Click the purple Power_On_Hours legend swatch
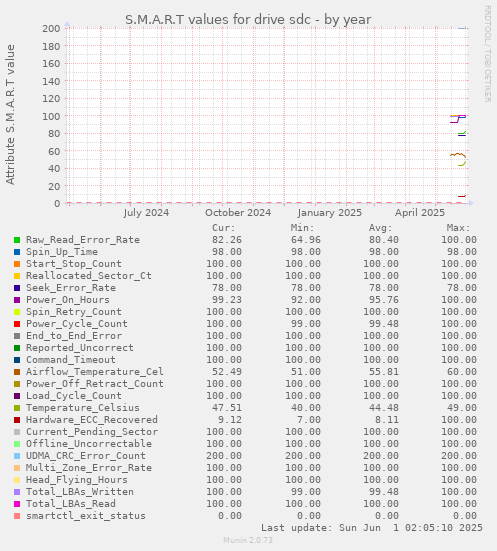 tap(17, 300)
